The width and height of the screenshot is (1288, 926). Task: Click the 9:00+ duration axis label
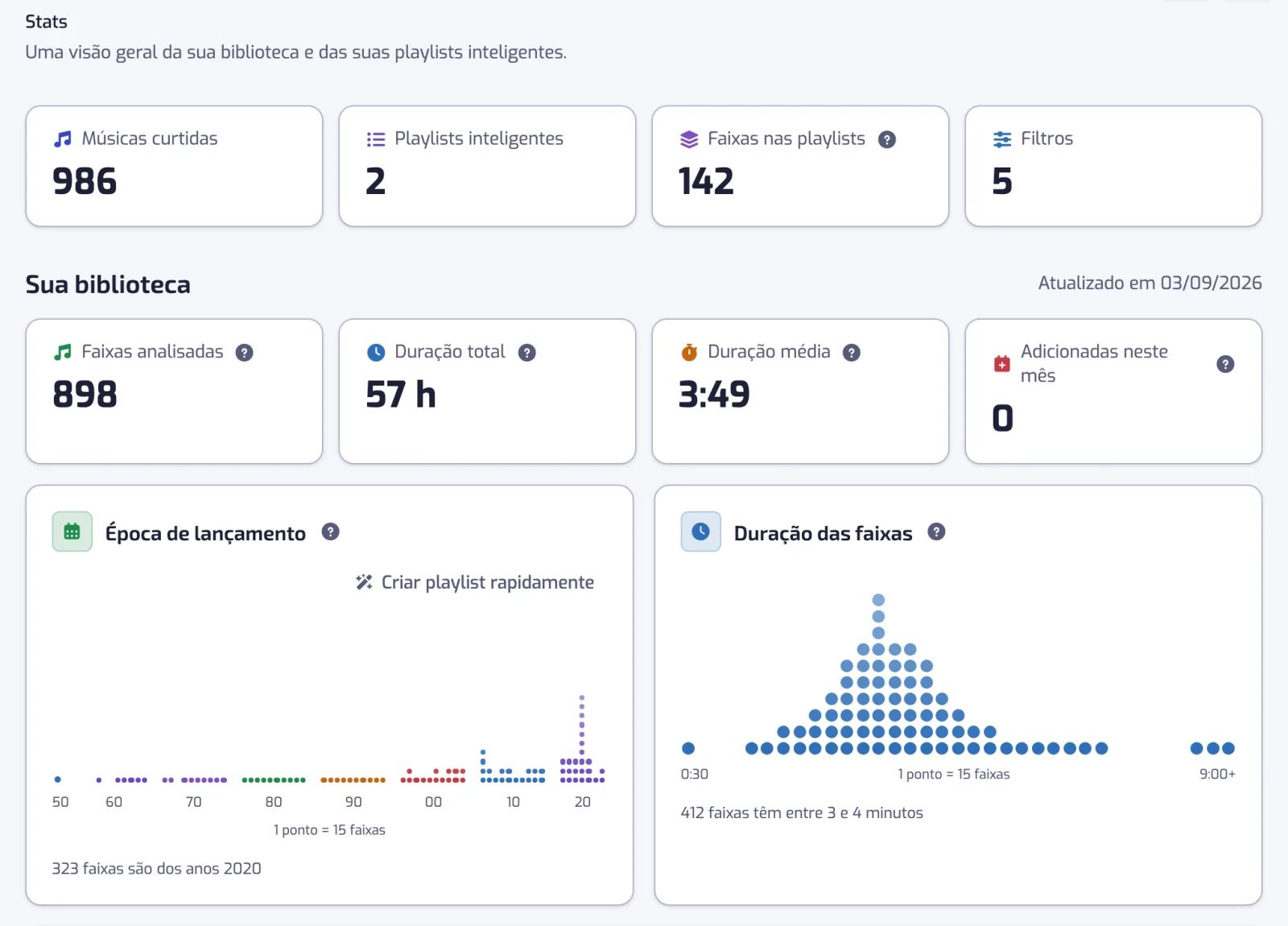tap(1217, 774)
